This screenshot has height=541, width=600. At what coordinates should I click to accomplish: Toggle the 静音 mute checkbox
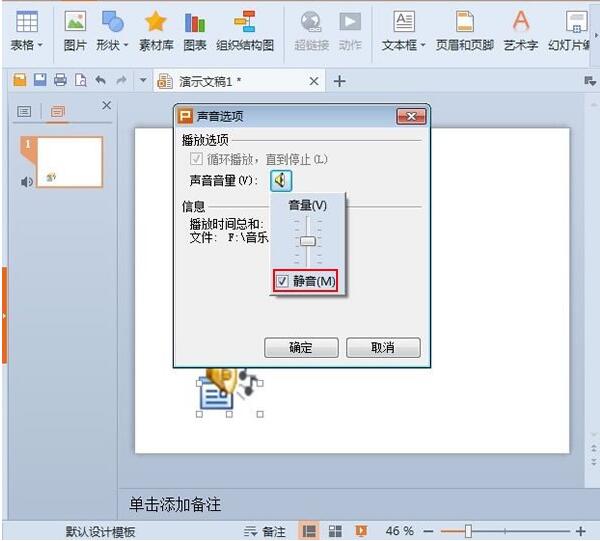click(282, 281)
